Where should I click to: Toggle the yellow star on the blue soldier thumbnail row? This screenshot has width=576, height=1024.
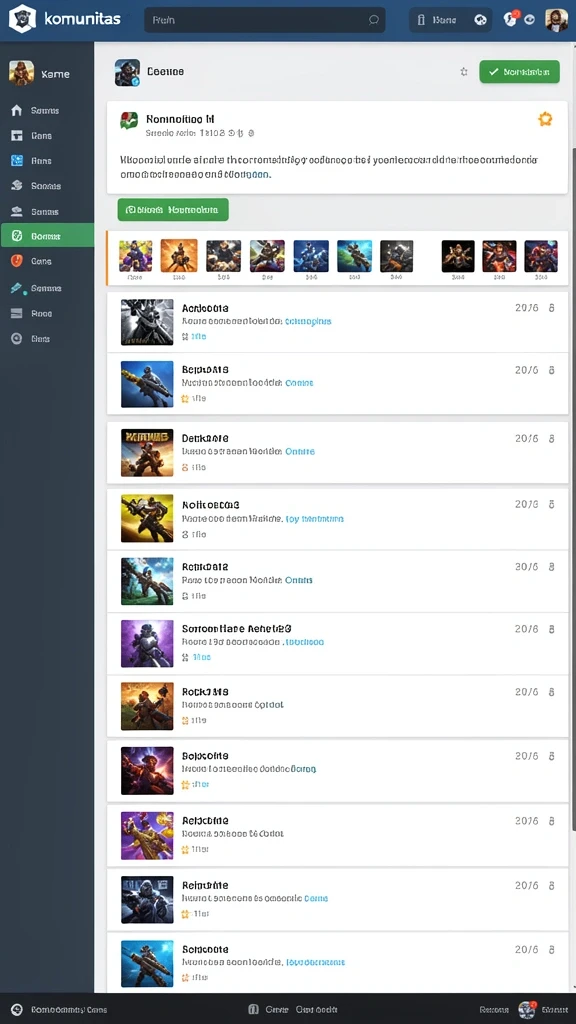click(x=185, y=398)
